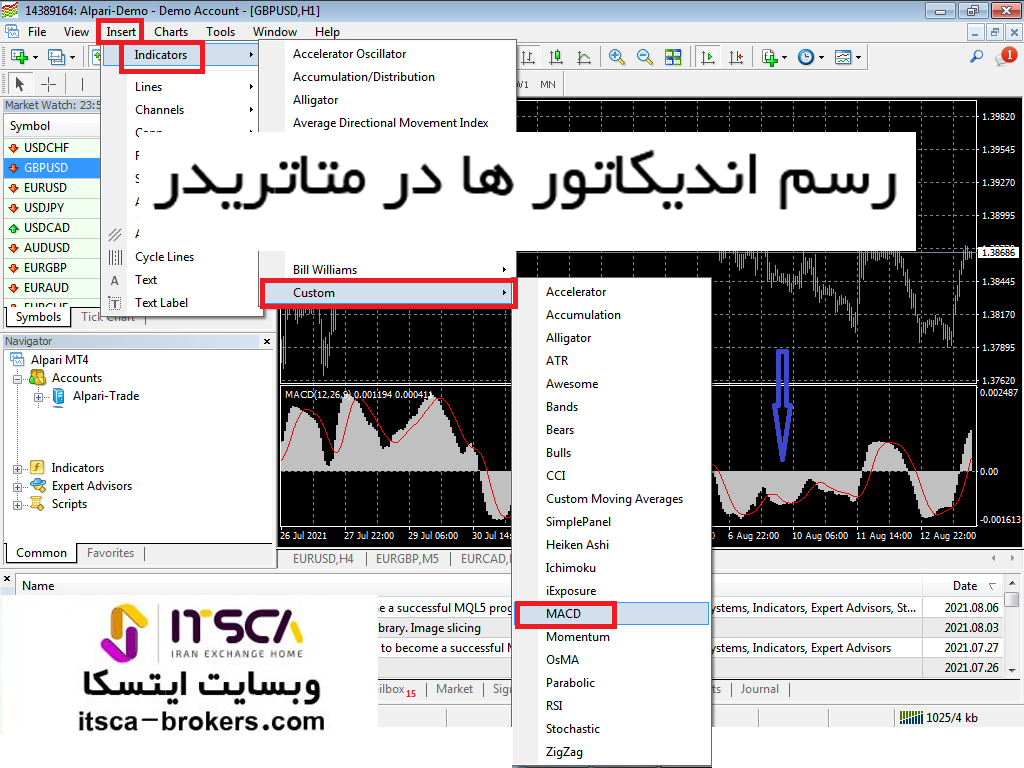Select the arrow cursor tool
1024x768 pixels.
(x=20, y=84)
